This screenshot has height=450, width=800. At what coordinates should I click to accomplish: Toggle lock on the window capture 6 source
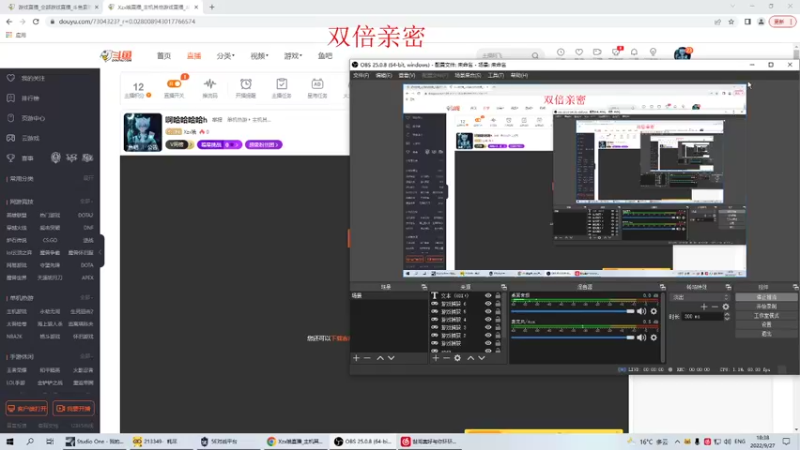point(498,304)
